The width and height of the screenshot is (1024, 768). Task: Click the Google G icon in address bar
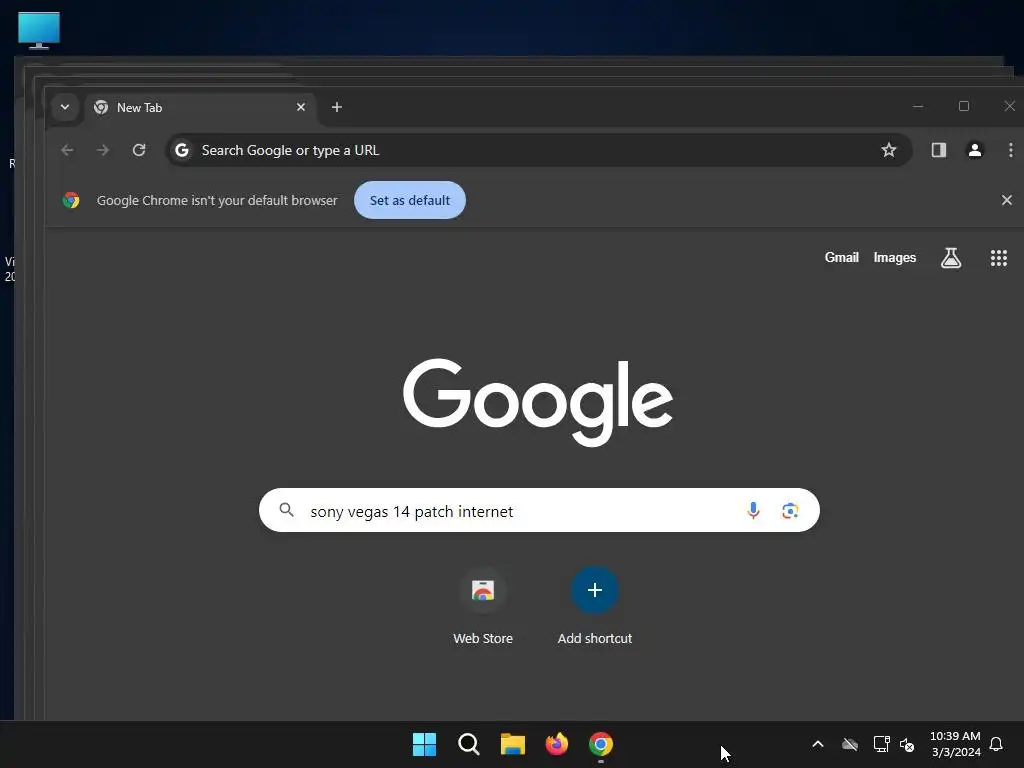[182, 150]
